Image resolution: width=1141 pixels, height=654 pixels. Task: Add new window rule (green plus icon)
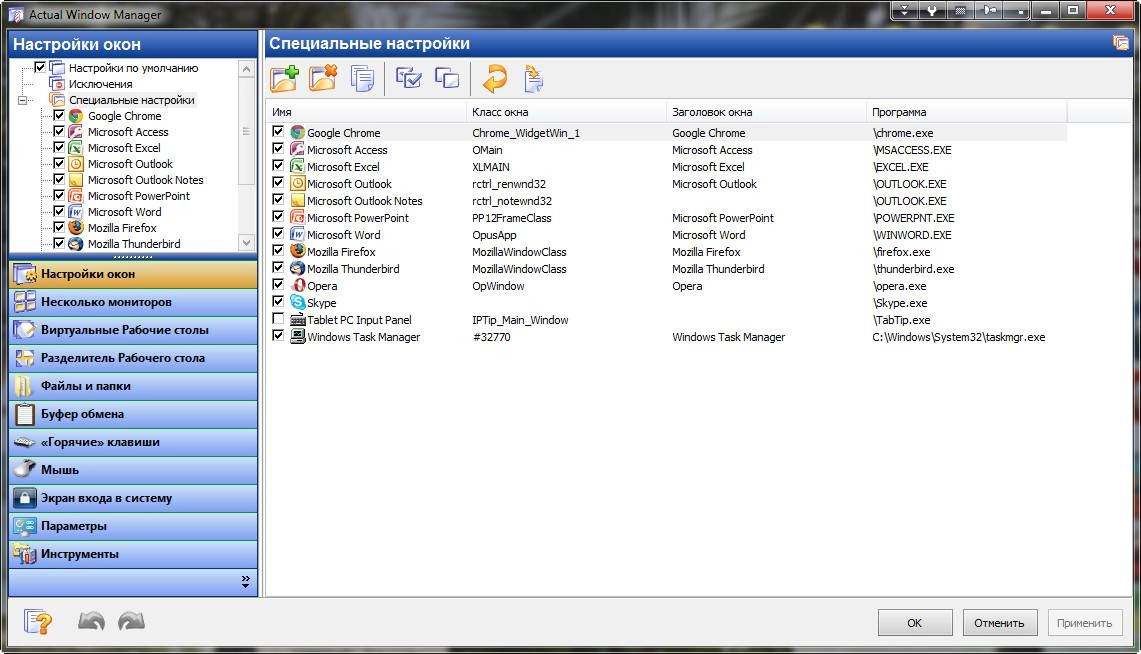tap(285, 79)
